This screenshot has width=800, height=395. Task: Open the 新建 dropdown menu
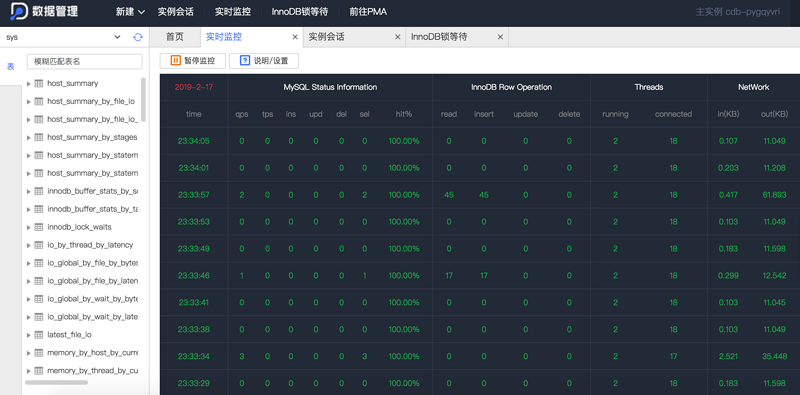pos(130,12)
